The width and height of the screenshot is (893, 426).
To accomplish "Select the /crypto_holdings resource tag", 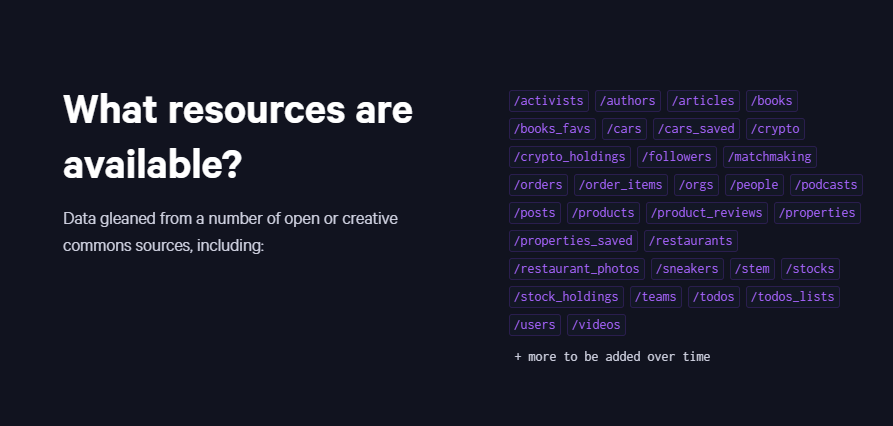I will [570, 157].
